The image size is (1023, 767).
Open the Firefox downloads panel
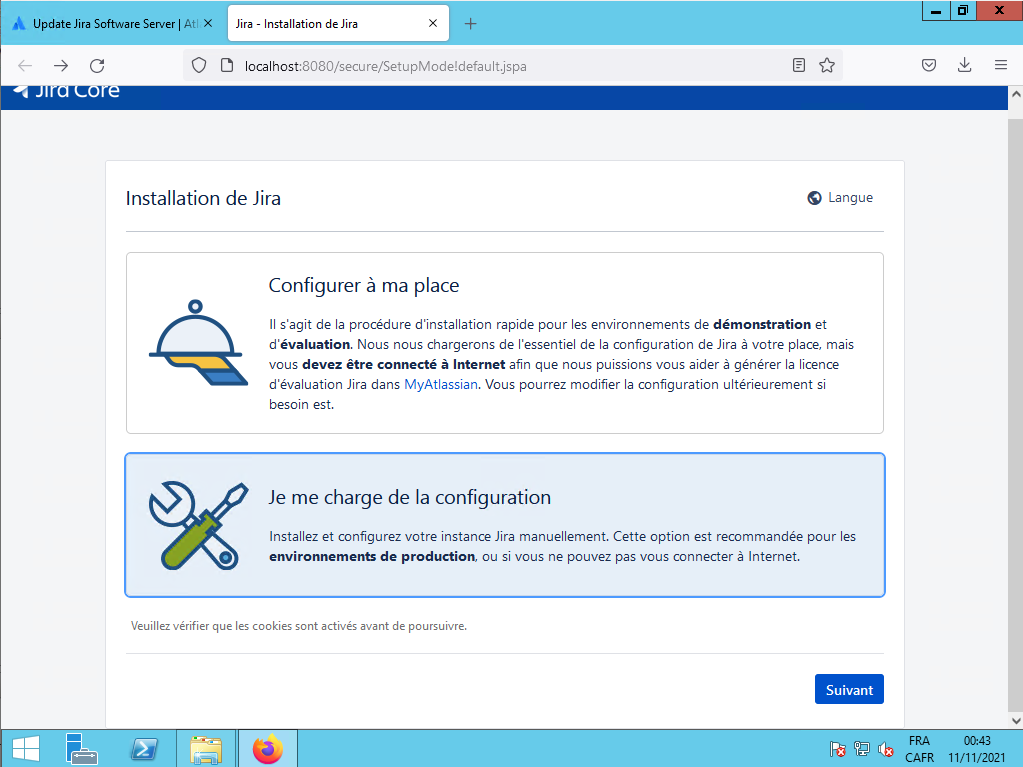[x=964, y=65]
